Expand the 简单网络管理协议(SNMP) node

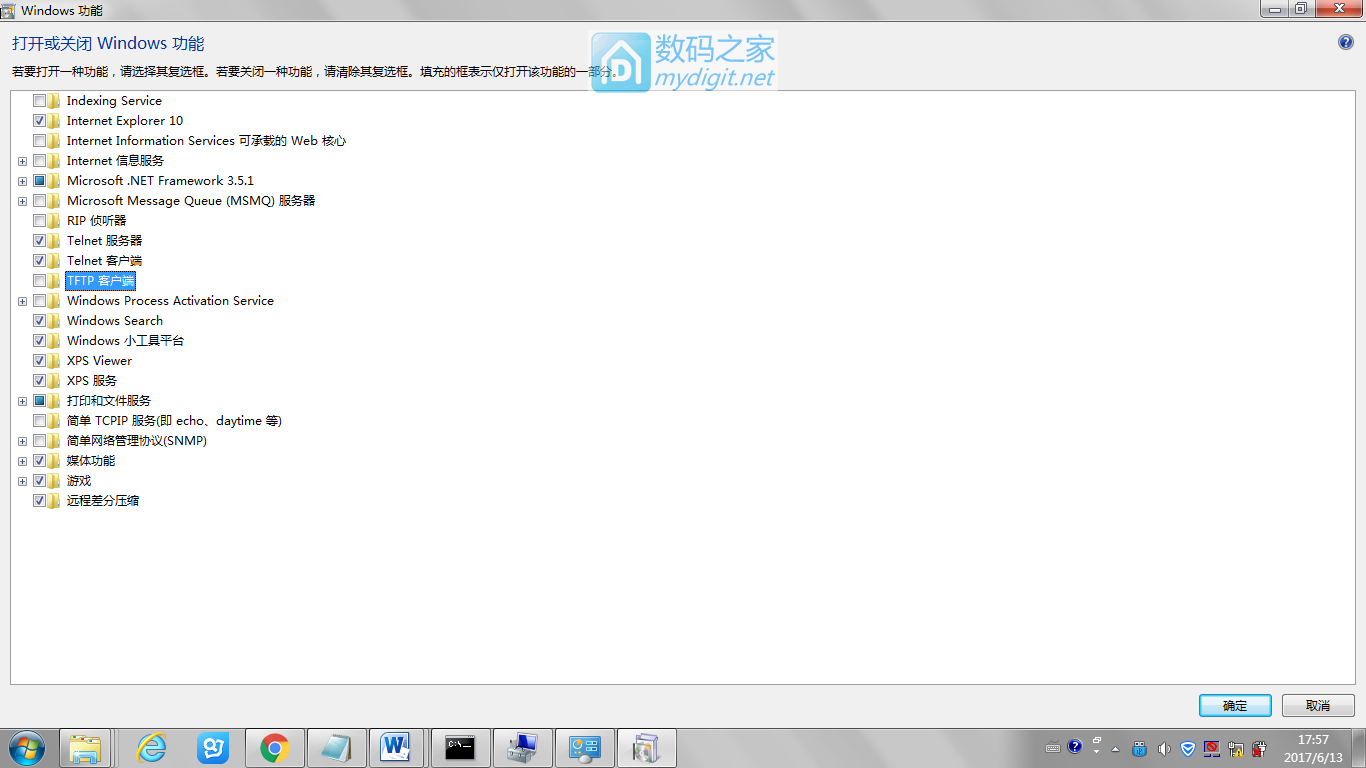[x=22, y=441]
